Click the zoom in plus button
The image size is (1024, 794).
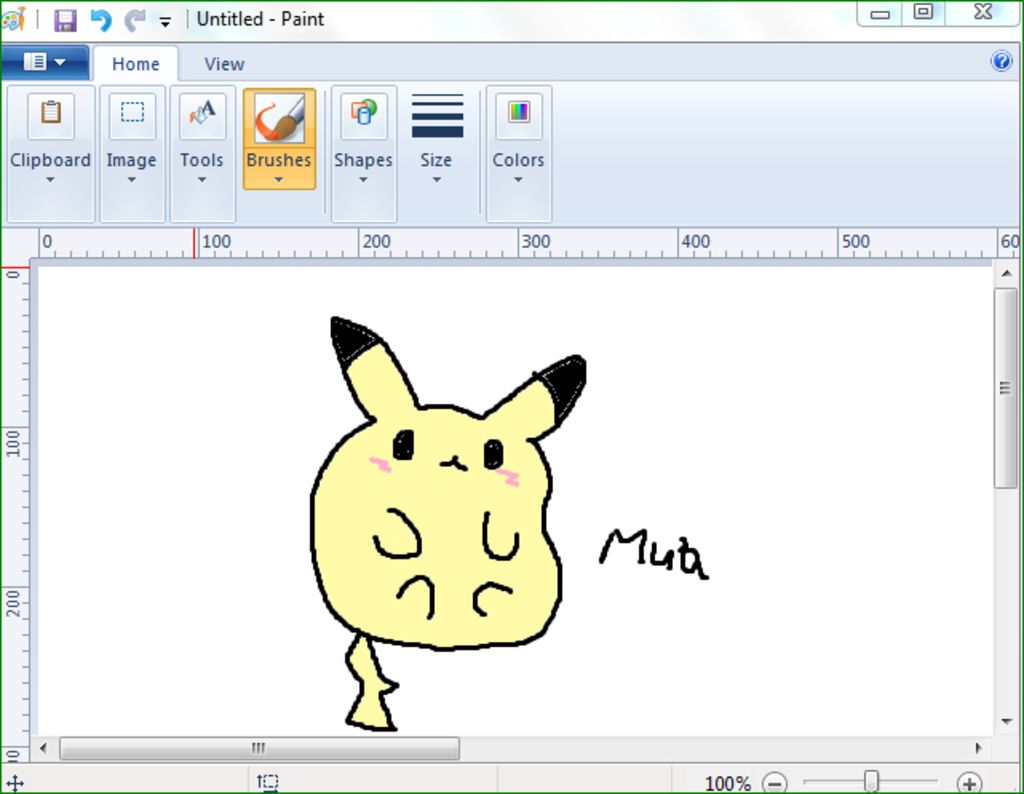pyautogui.click(x=969, y=782)
